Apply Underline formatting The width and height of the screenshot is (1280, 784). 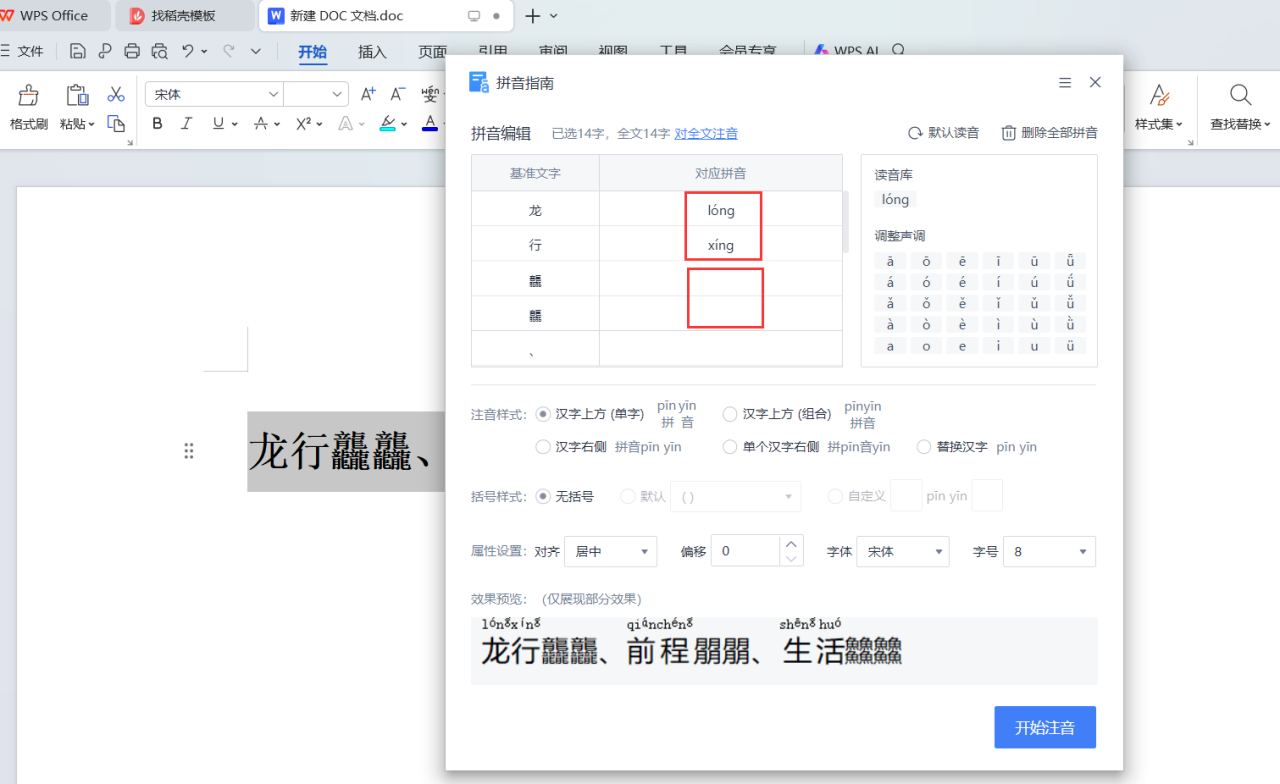pyautogui.click(x=218, y=124)
